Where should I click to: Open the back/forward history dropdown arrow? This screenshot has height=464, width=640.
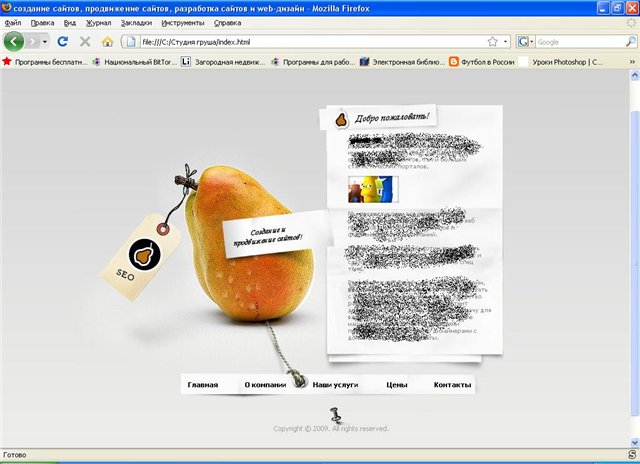(45, 42)
